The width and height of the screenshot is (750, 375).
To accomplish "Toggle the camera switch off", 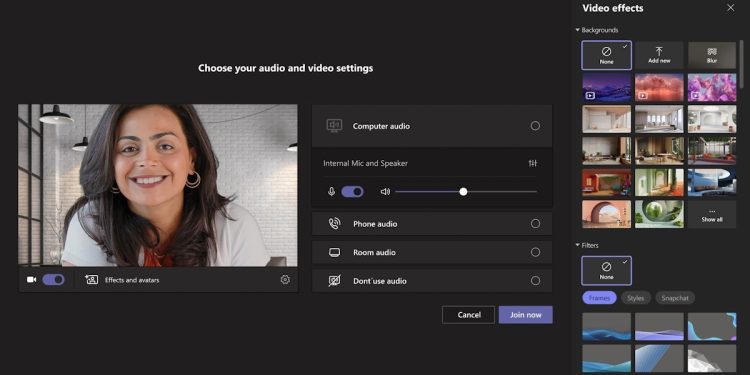I will 54,280.
